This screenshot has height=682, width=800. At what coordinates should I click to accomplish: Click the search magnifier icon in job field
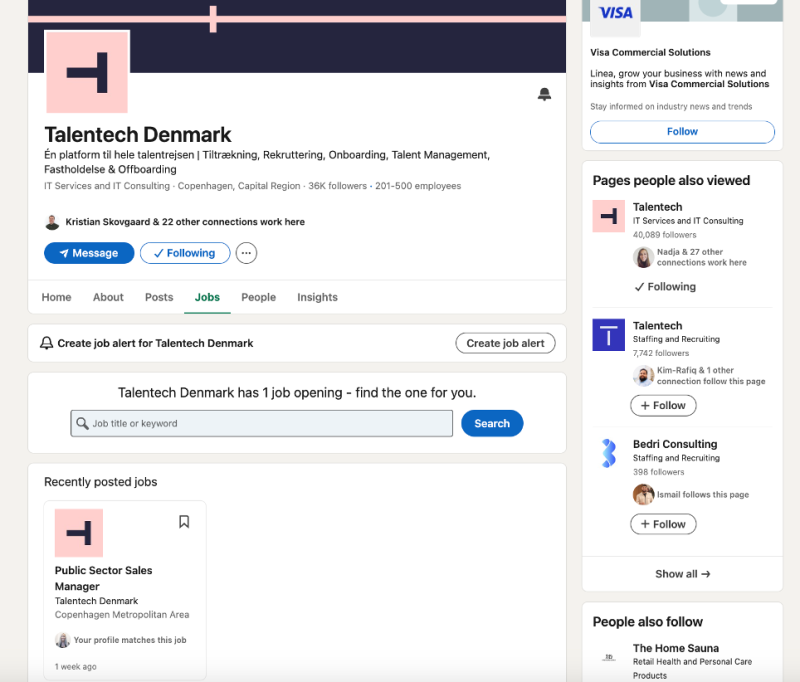pyautogui.click(x=82, y=423)
